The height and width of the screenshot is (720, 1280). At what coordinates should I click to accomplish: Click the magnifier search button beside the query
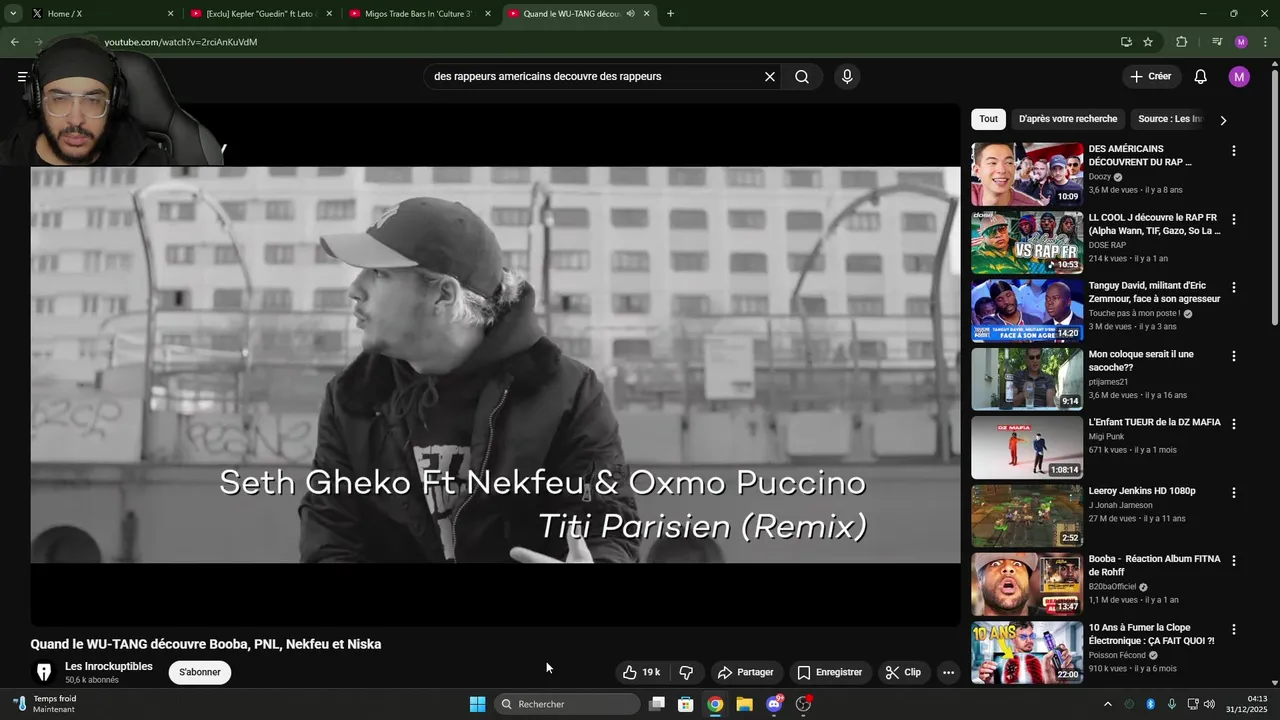pyautogui.click(x=802, y=77)
